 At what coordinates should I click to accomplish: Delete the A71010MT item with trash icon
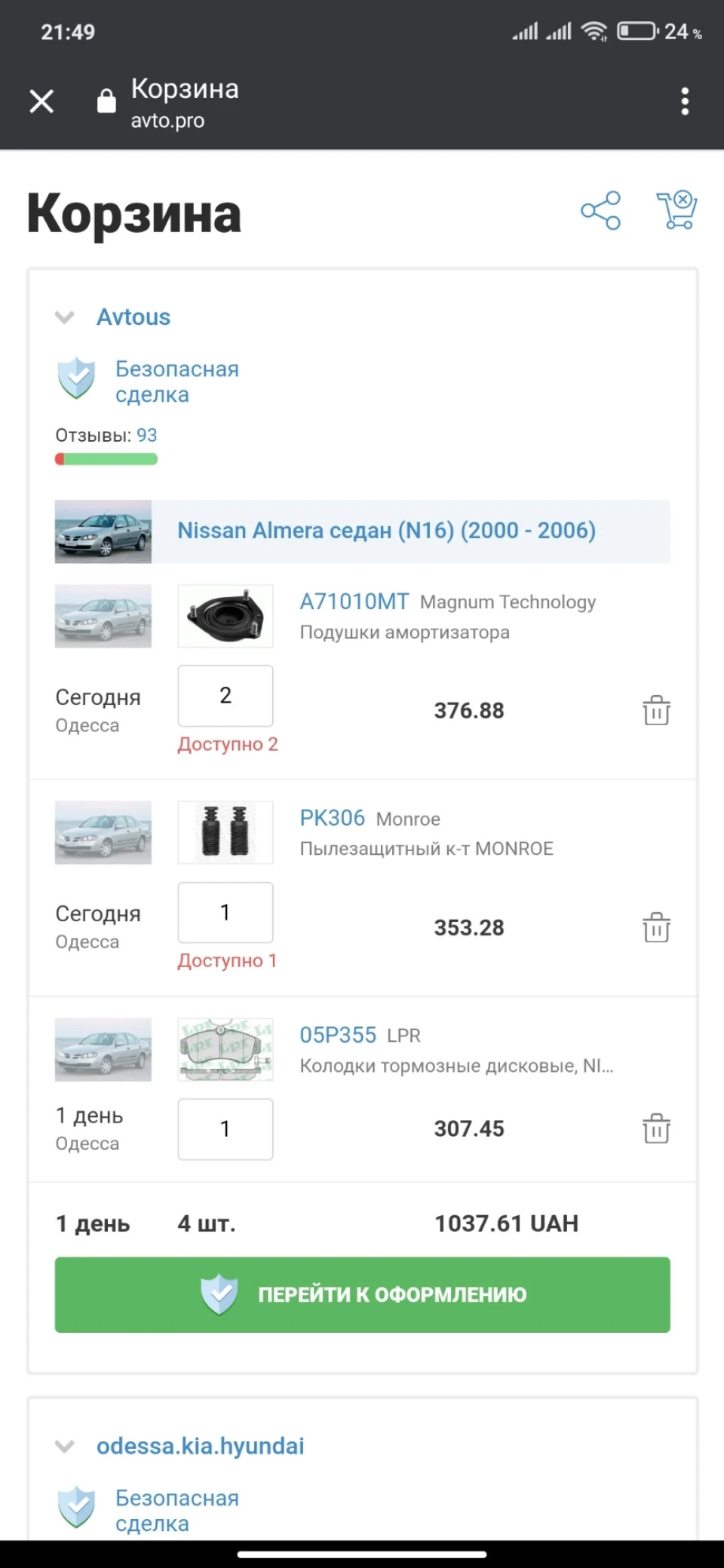656,710
